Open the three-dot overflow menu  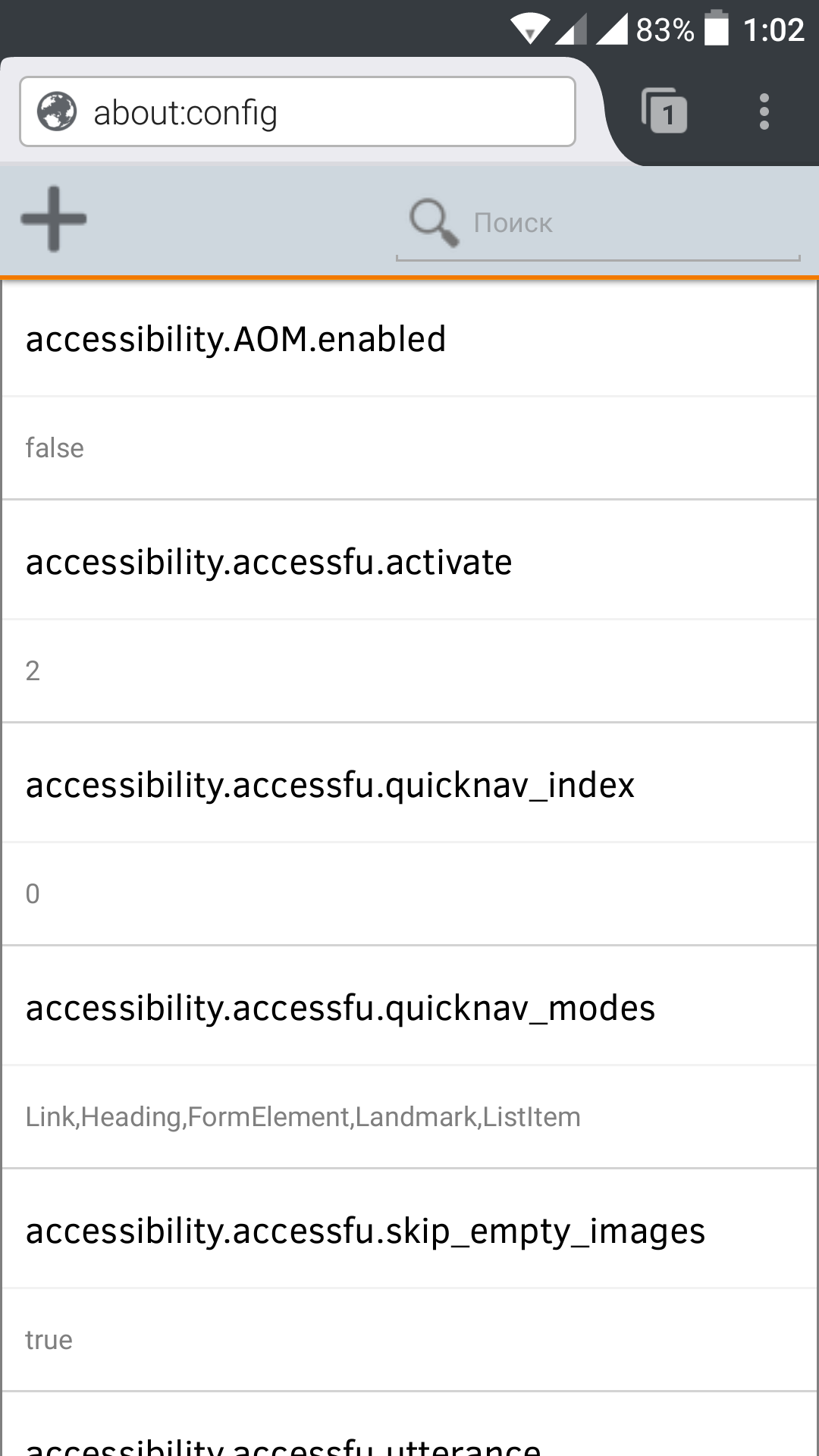coord(764,111)
